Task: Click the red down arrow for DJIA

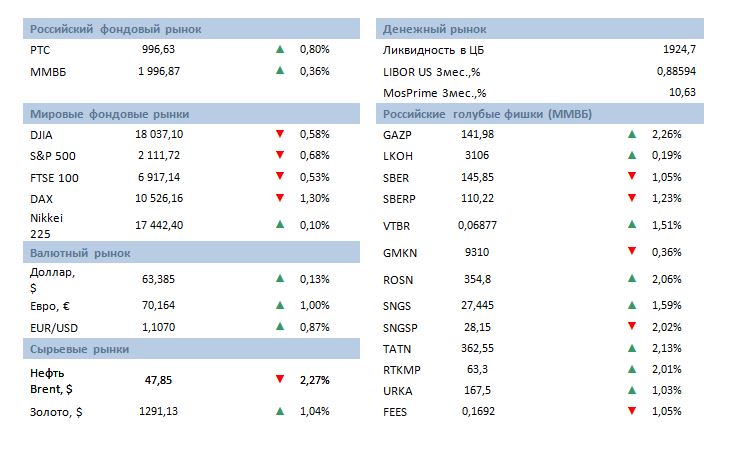Action: tap(280, 134)
